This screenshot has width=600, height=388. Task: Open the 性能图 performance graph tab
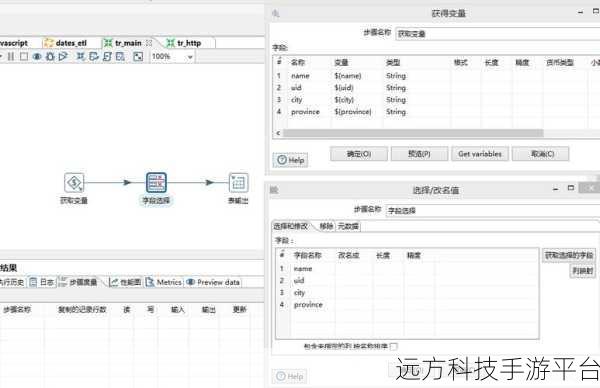(126, 282)
